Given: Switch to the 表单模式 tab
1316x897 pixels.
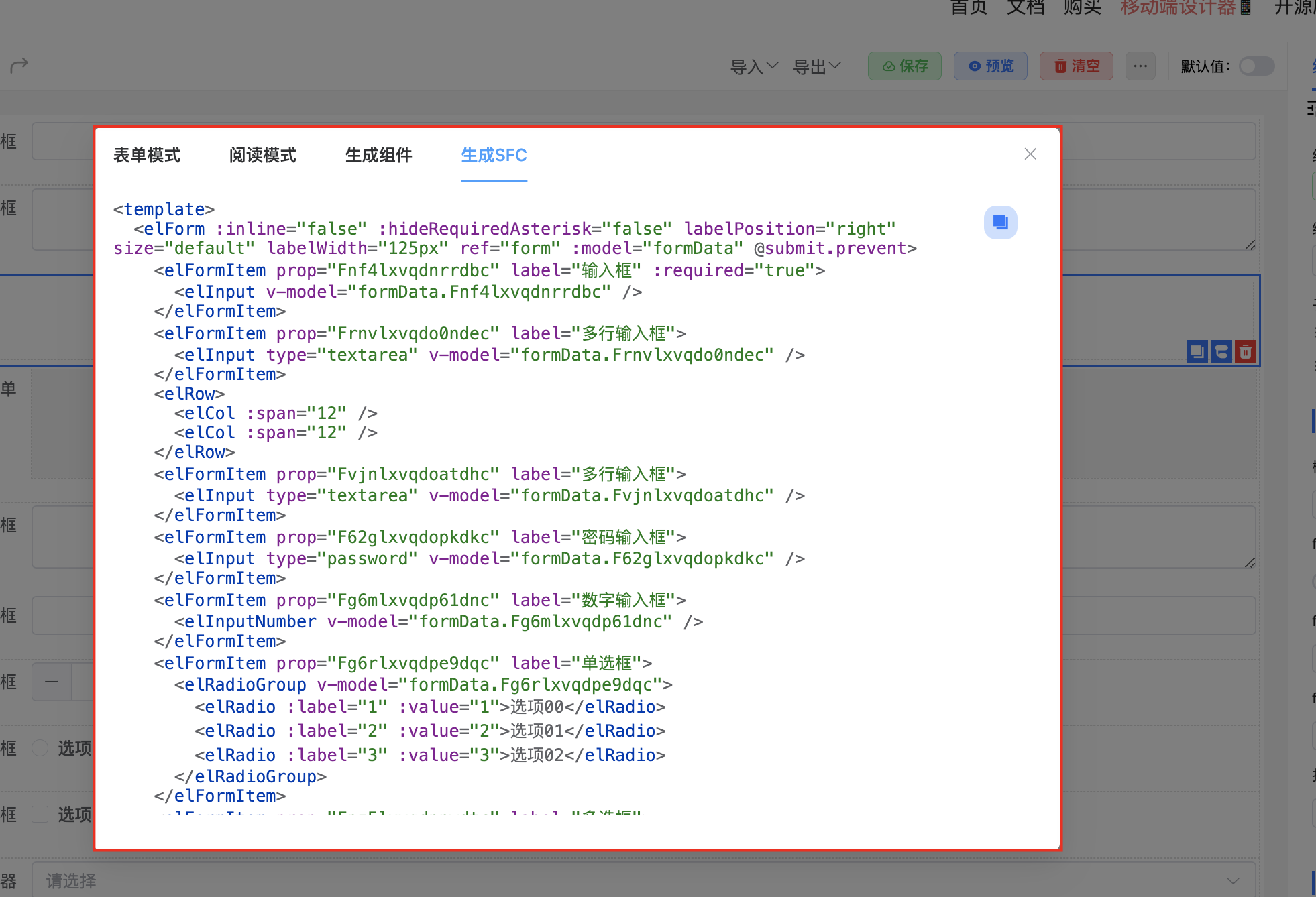Looking at the screenshot, I should click(x=147, y=155).
